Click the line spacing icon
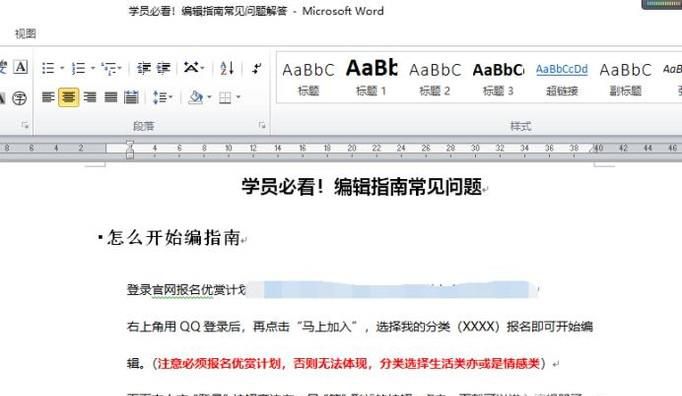Screen dimensions: 682x396 click(x=159, y=97)
